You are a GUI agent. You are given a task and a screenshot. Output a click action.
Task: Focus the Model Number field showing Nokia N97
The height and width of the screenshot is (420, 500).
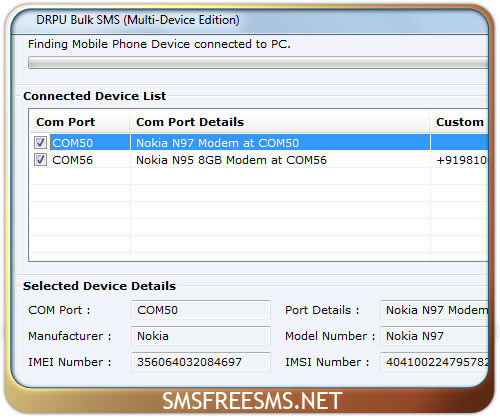coord(434,336)
